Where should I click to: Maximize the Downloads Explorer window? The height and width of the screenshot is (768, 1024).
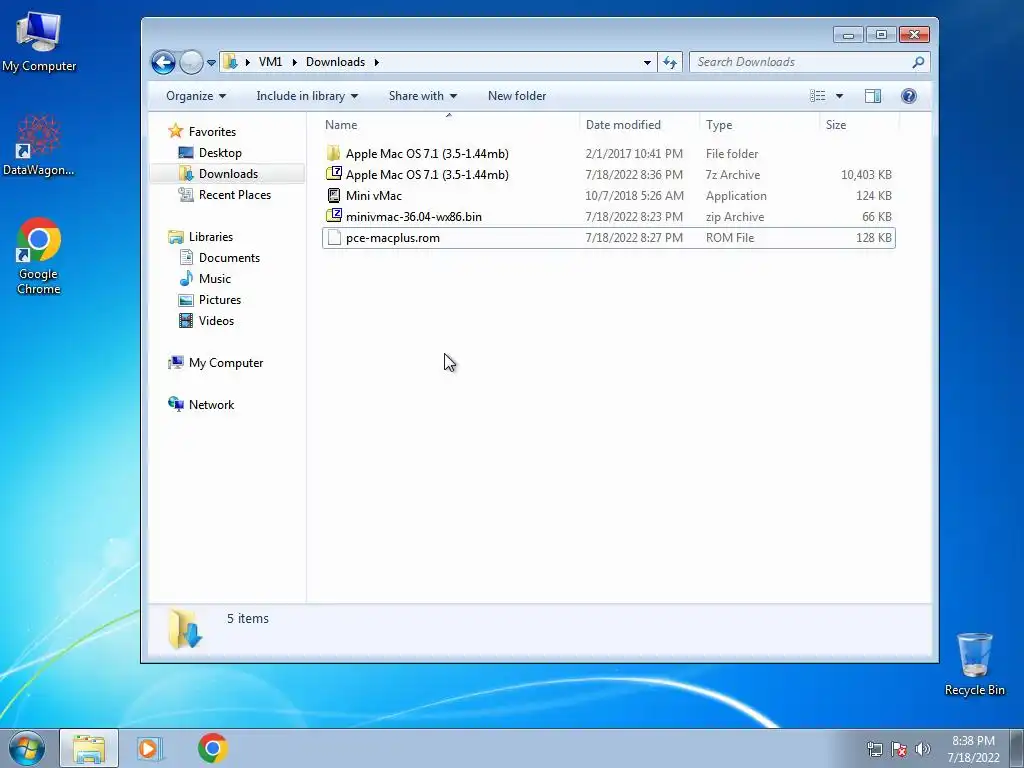[881, 35]
